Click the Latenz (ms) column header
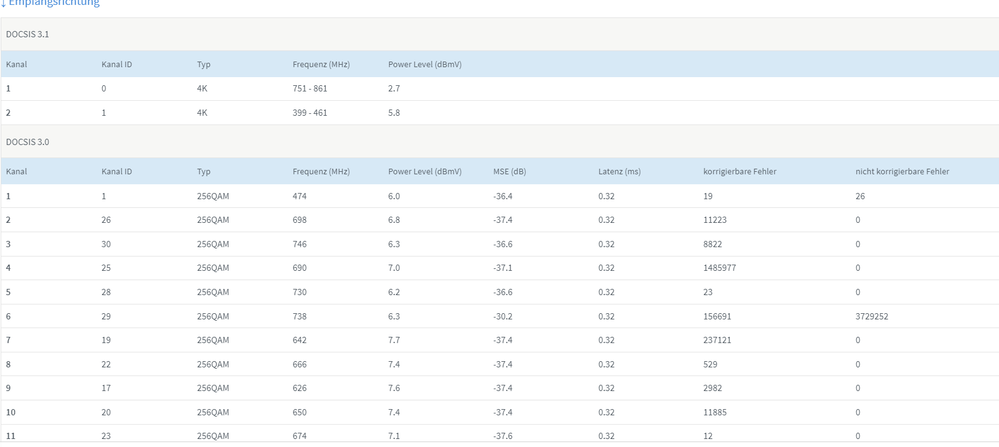 pyautogui.click(x=619, y=172)
